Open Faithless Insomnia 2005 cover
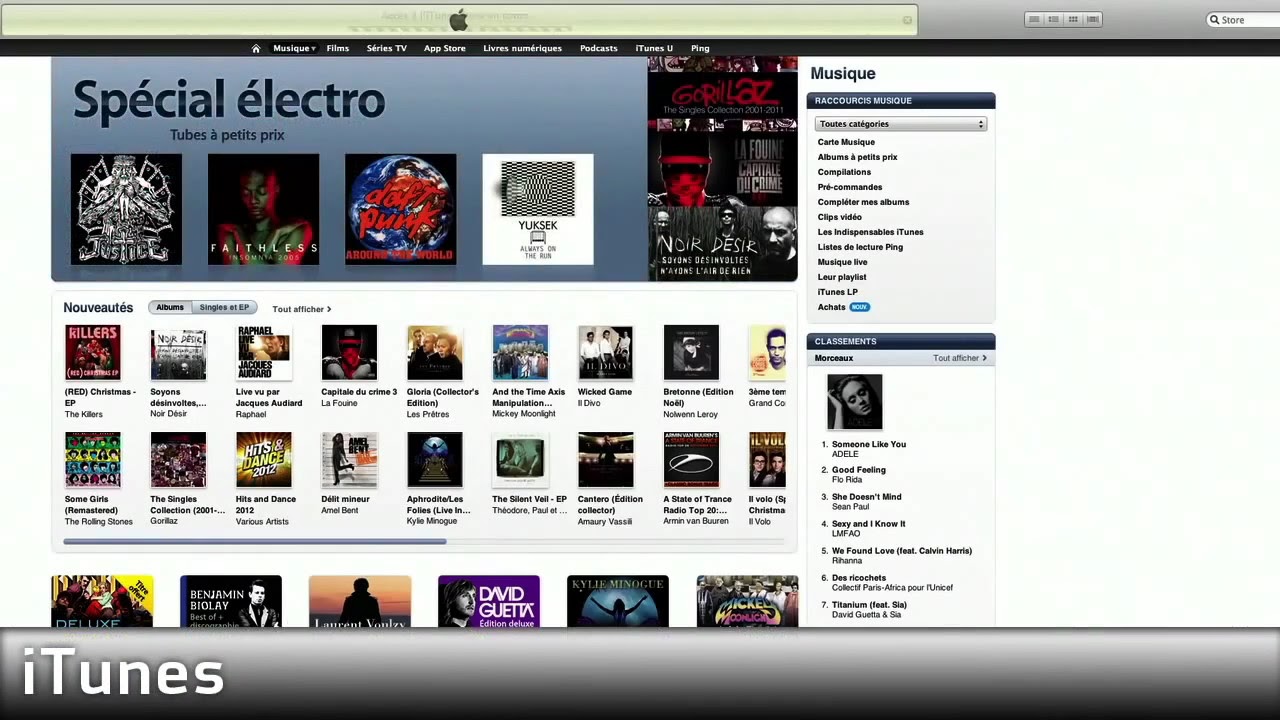The image size is (1280, 720). point(263,209)
